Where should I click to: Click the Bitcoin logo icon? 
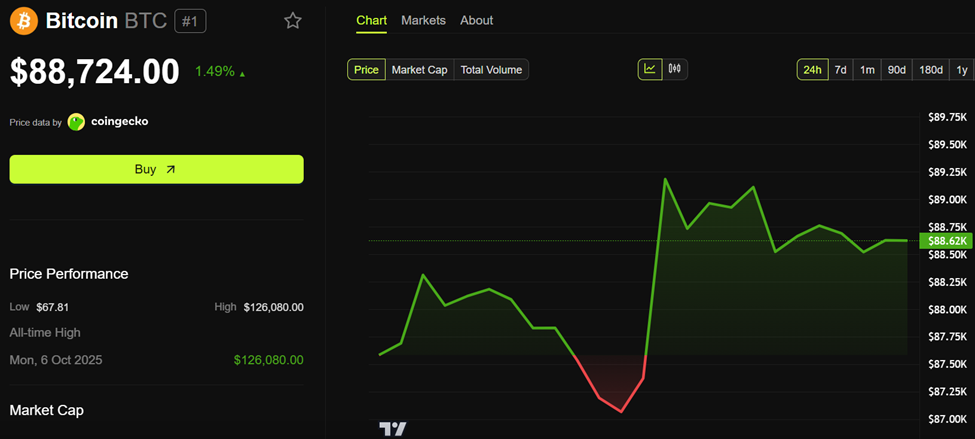click(x=24, y=21)
